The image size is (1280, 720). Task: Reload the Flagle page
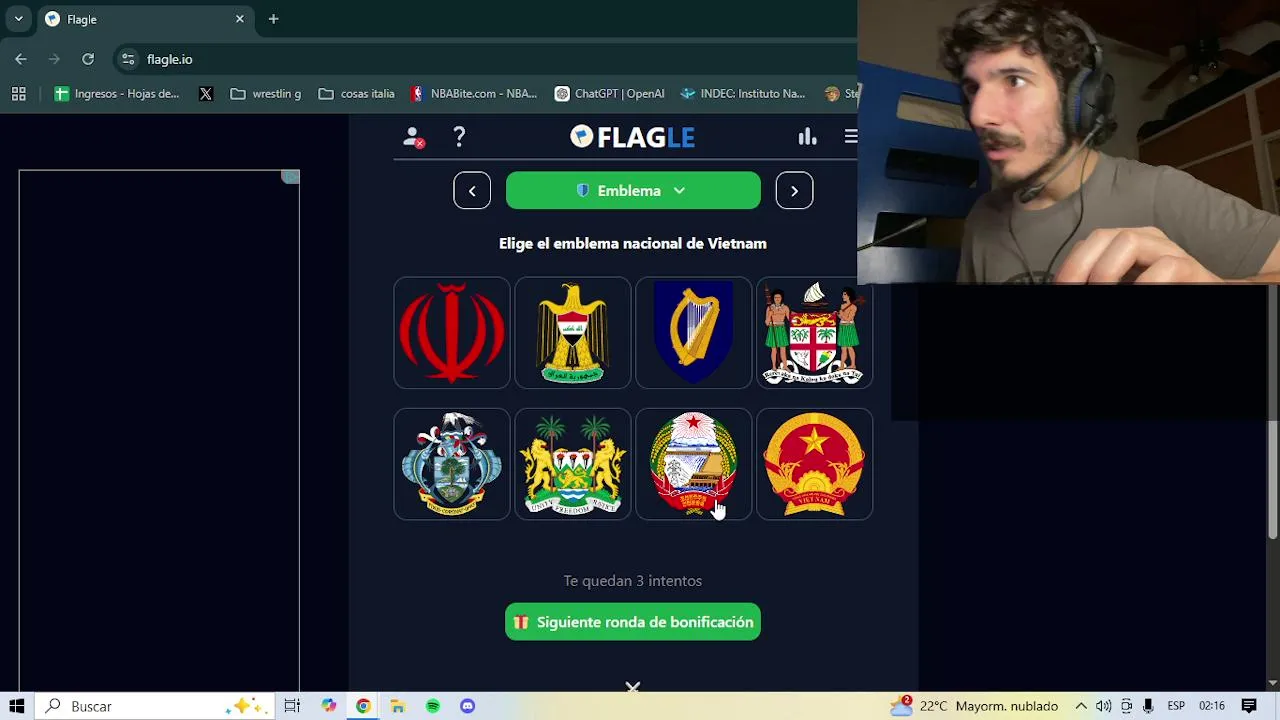point(88,59)
